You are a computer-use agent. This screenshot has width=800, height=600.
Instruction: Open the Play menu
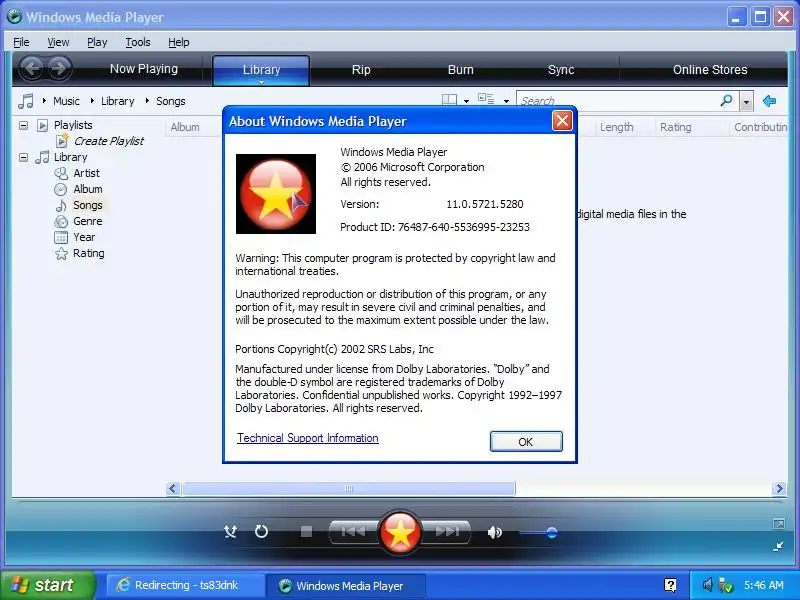97,42
